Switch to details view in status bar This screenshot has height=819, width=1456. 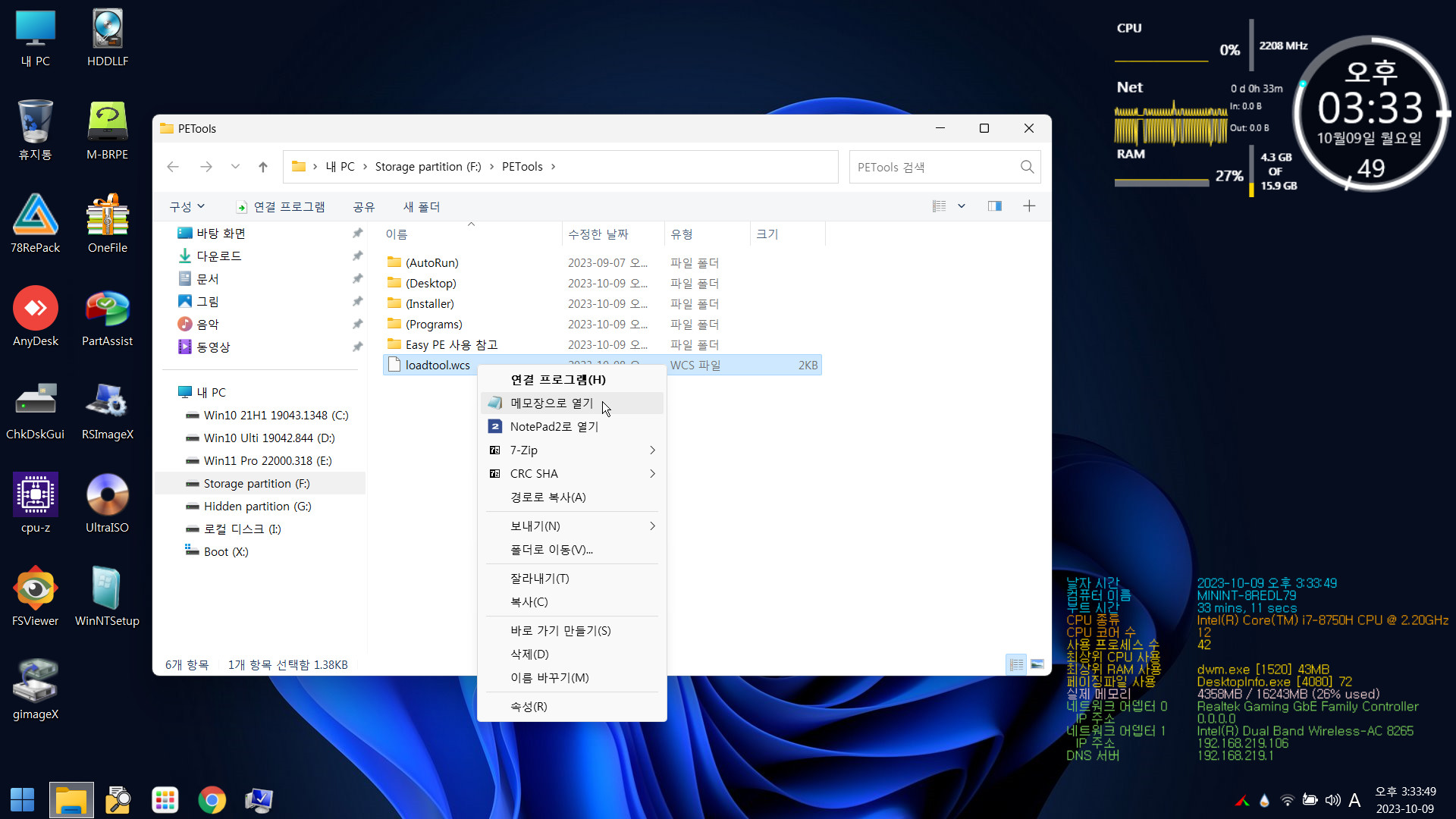click(x=1016, y=664)
